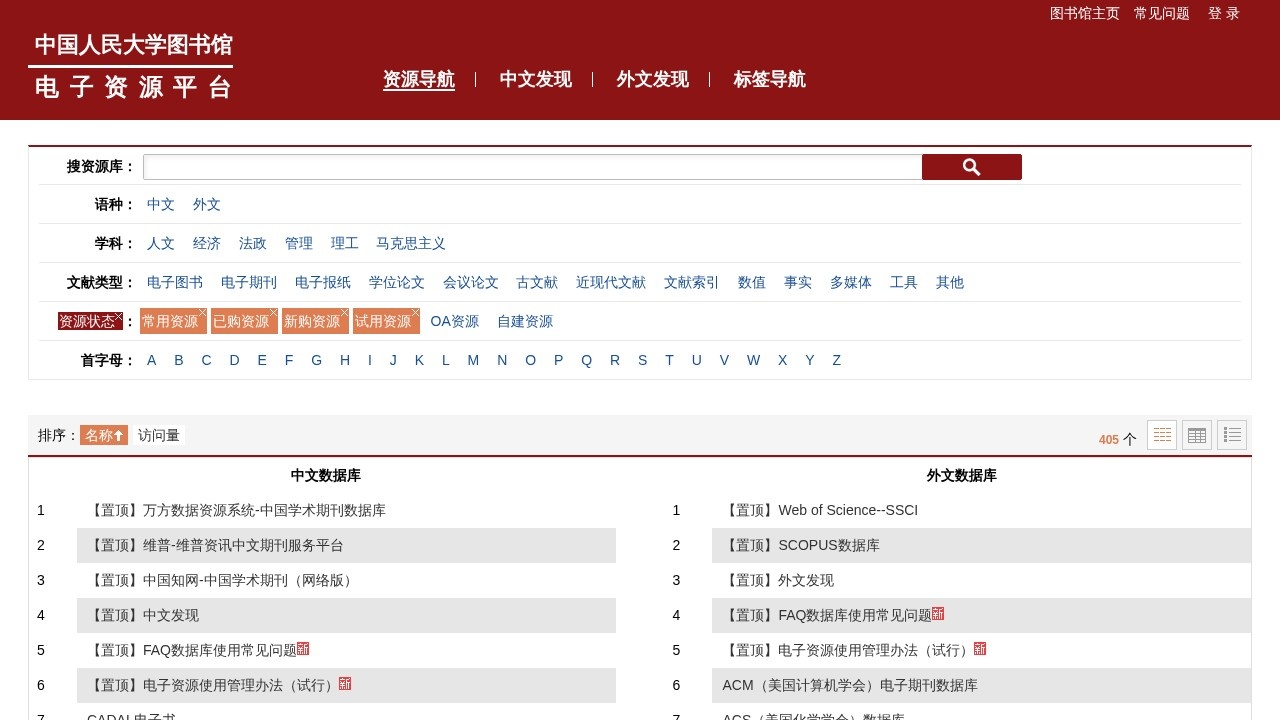
Task: Switch to the column list view icon
Action: [1161, 435]
